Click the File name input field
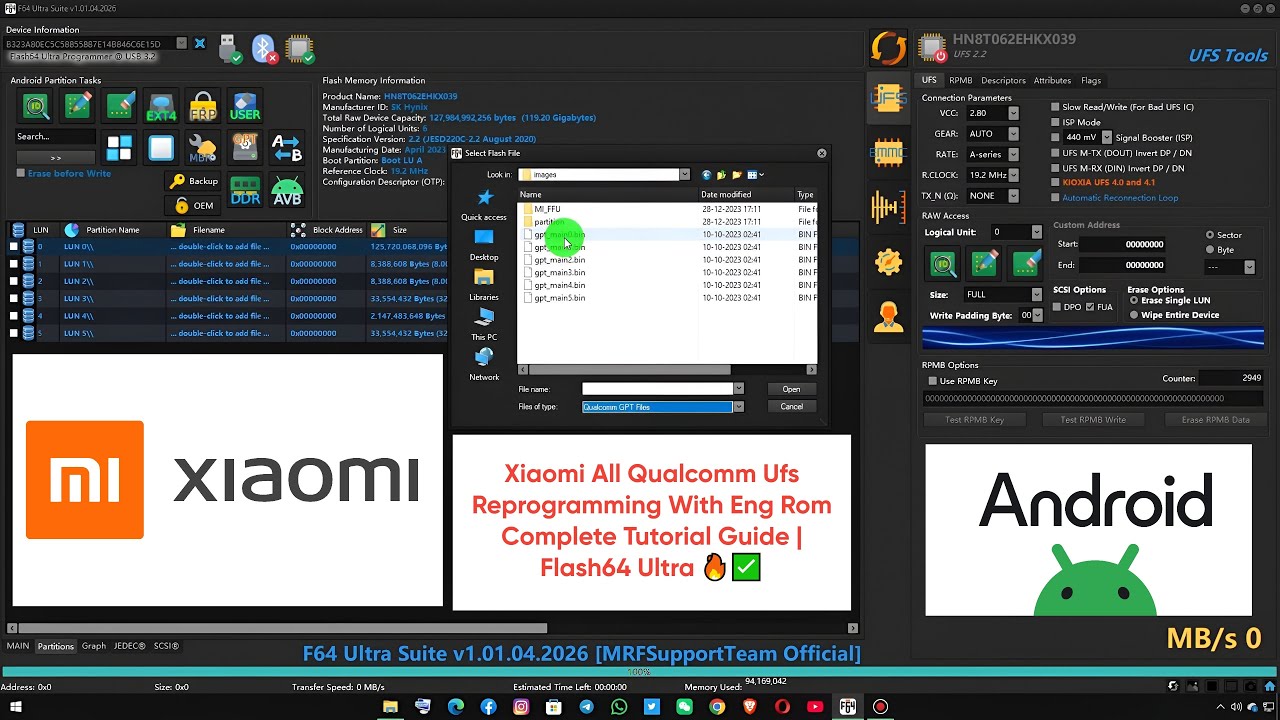This screenshot has width=1280, height=720. [657, 389]
